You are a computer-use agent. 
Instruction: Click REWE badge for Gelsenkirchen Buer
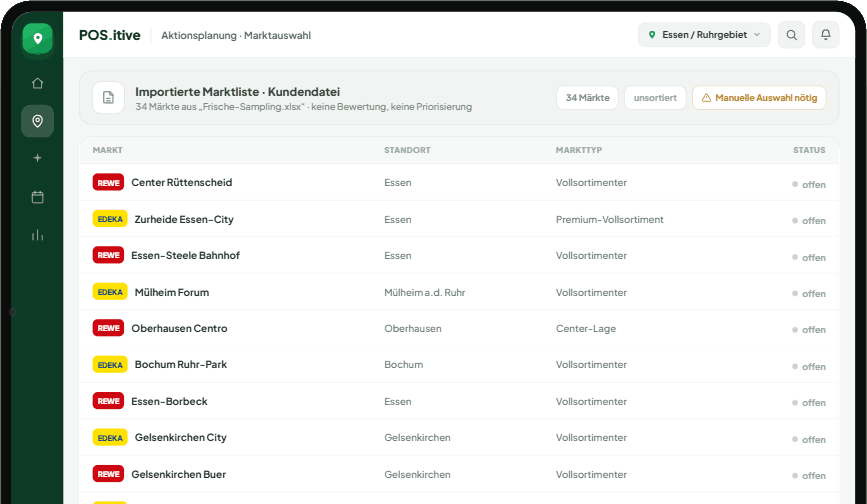point(108,474)
